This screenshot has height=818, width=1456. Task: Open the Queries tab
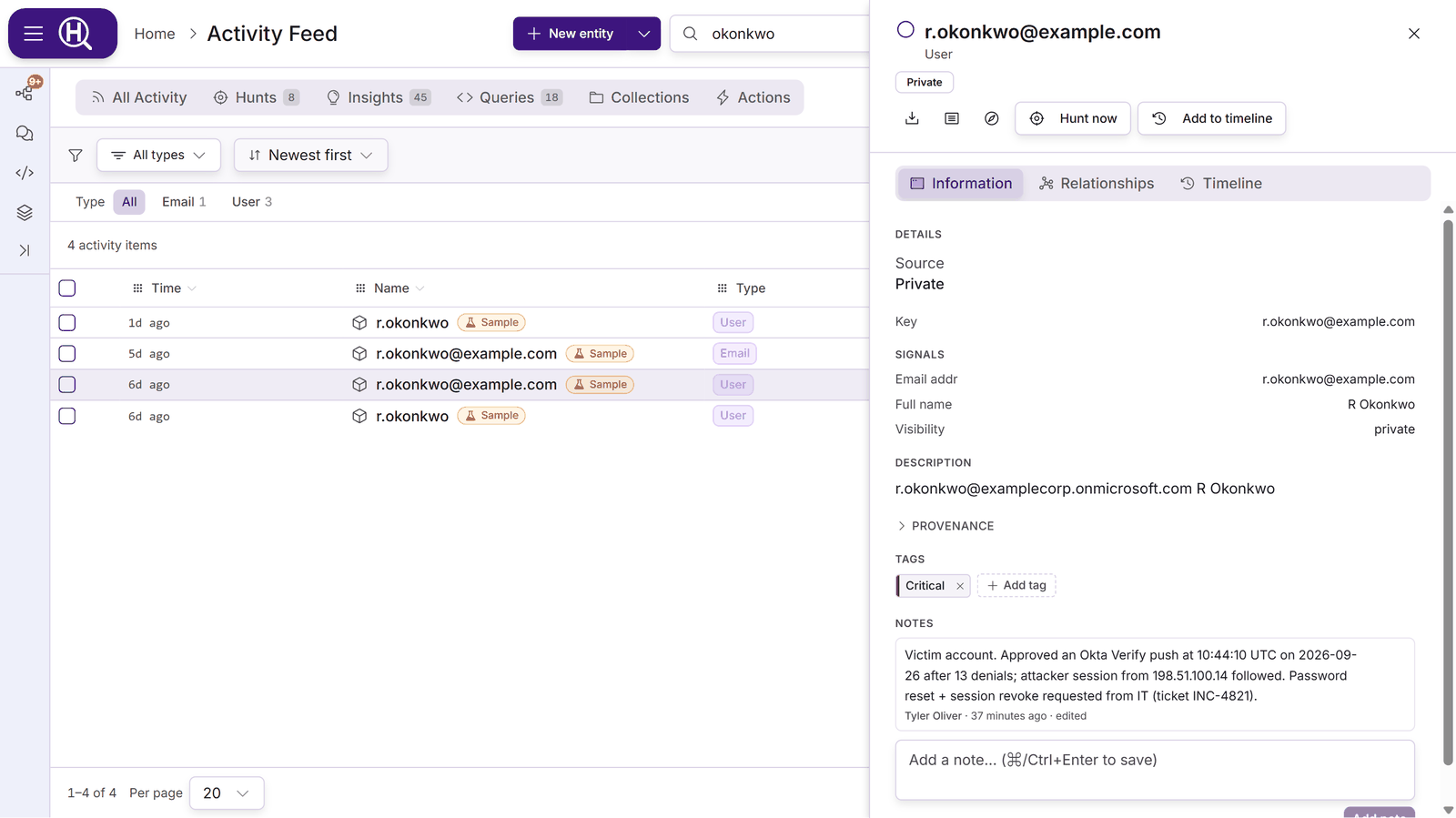tap(510, 97)
